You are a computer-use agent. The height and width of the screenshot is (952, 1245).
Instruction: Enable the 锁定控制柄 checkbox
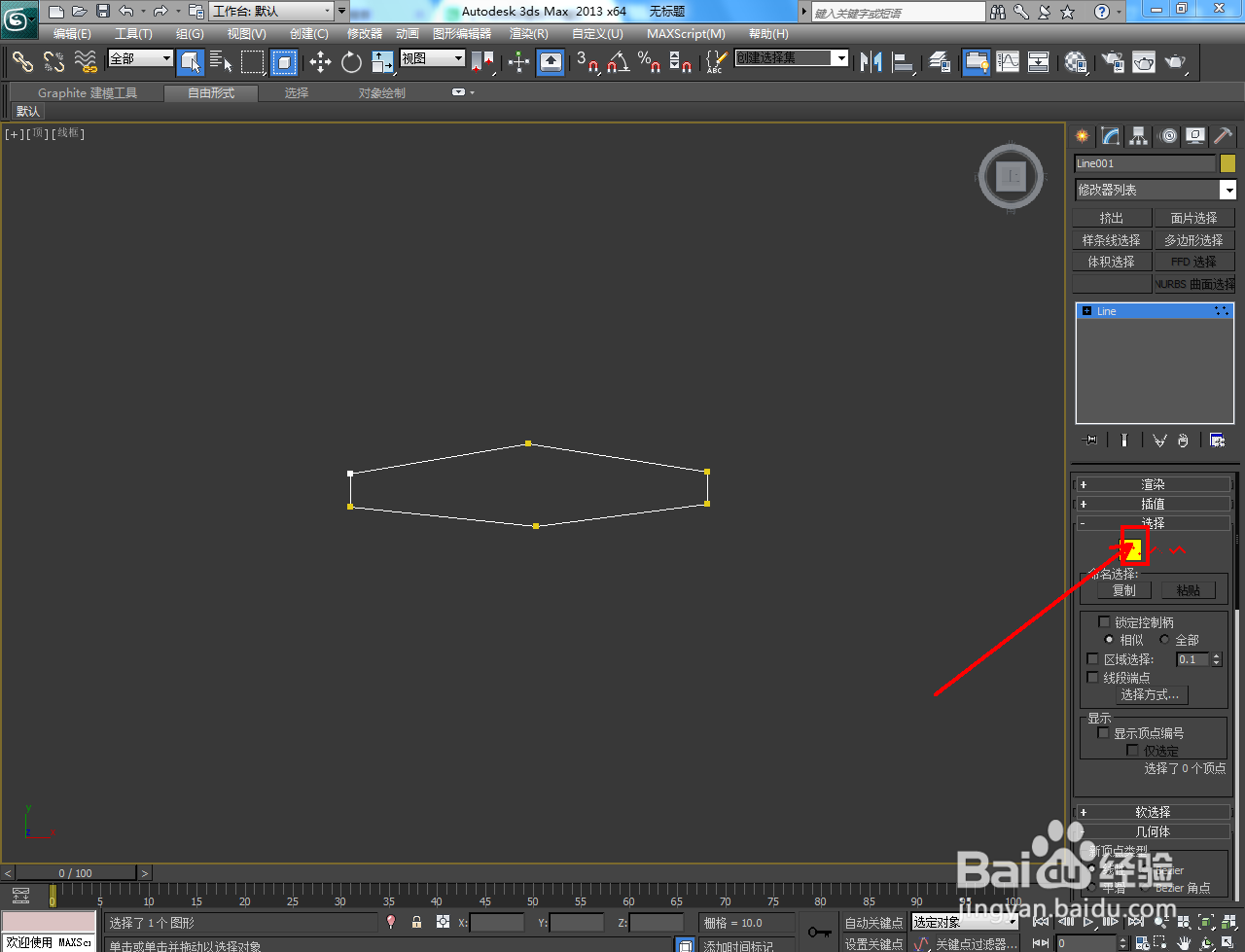(x=1104, y=622)
